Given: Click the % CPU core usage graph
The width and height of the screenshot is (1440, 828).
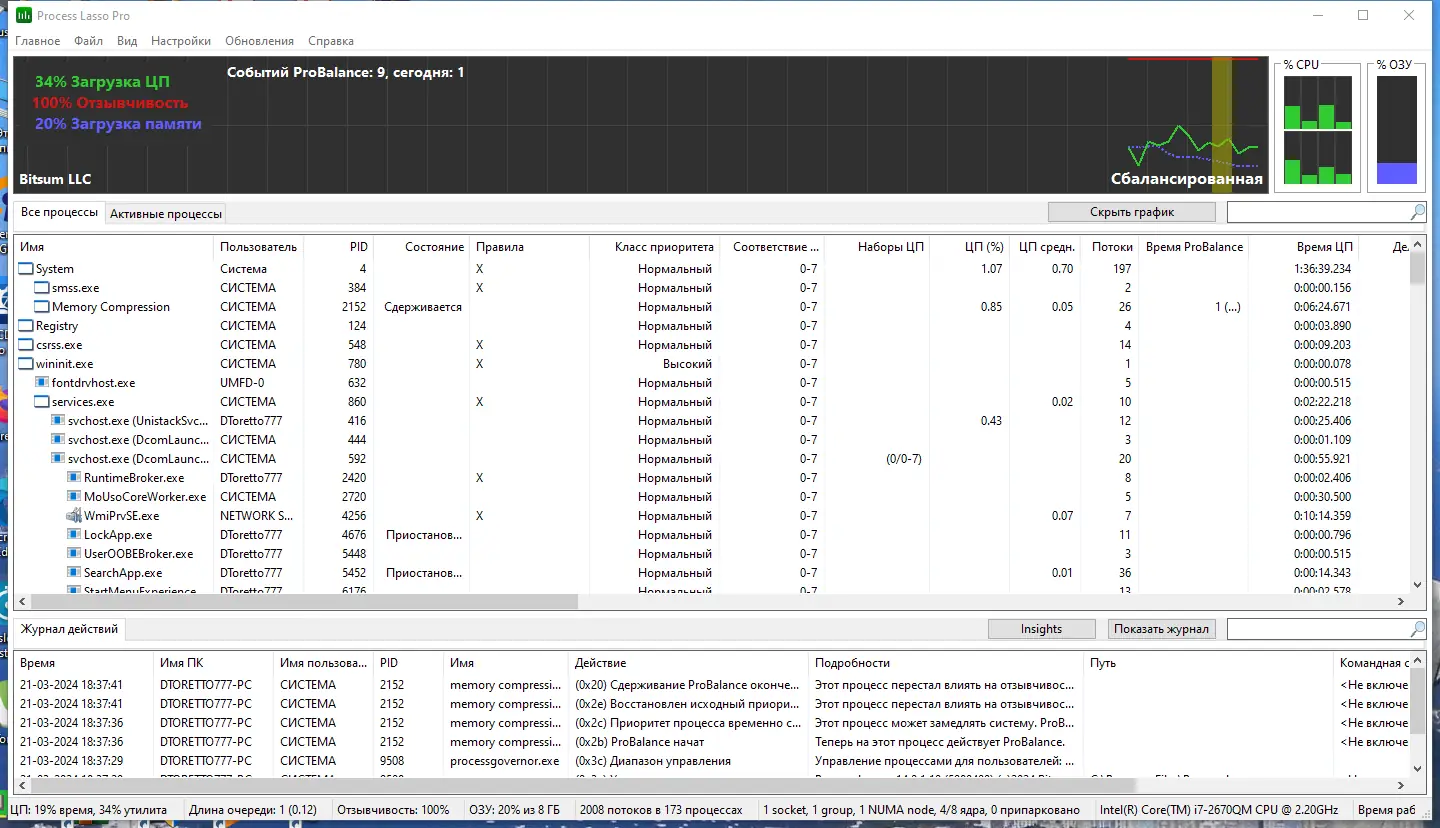Looking at the screenshot, I should click(1317, 130).
